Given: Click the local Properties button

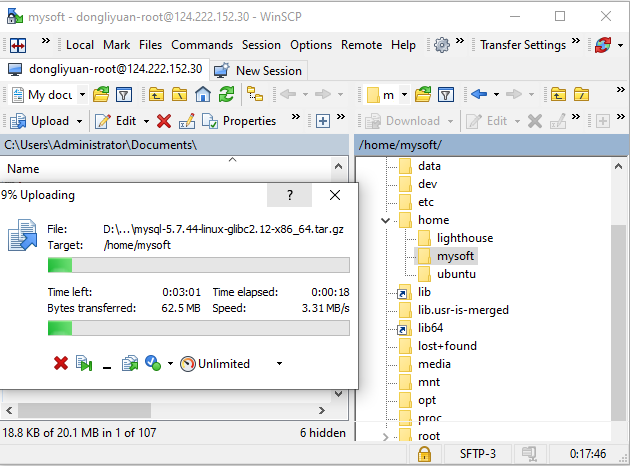Looking at the screenshot, I should click(x=239, y=121).
